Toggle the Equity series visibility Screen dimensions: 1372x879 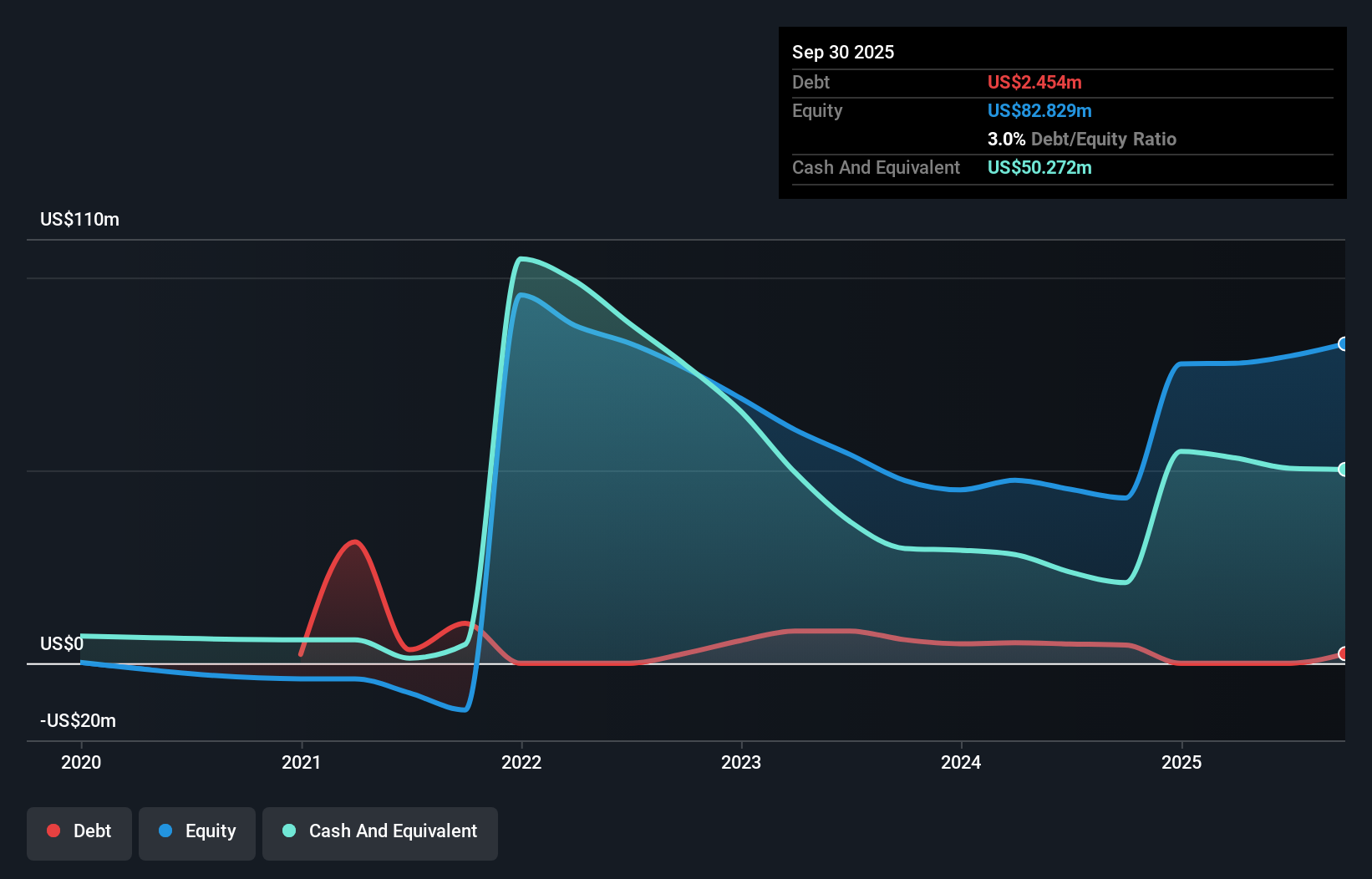(197, 831)
